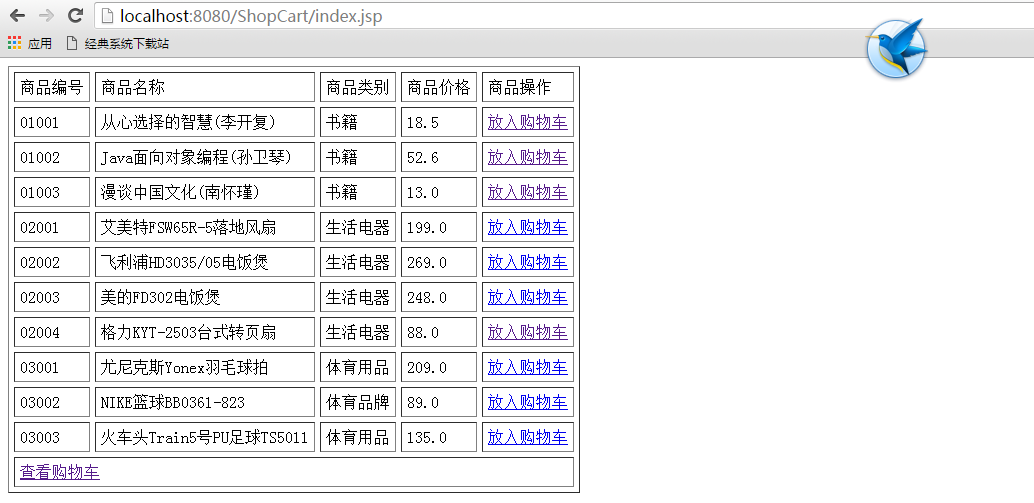Screen dimensions: 1034x503
Task: Reload the page with the refresh icon
Action: click(76, 16)
